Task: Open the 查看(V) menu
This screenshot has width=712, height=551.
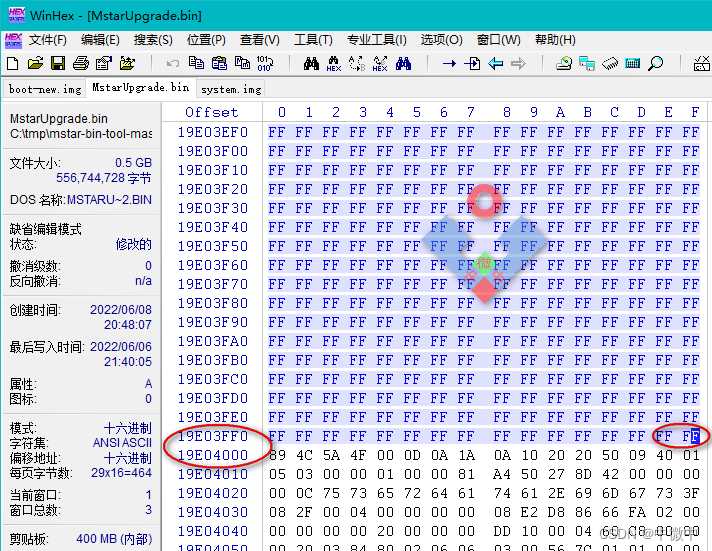Action: 260,40
